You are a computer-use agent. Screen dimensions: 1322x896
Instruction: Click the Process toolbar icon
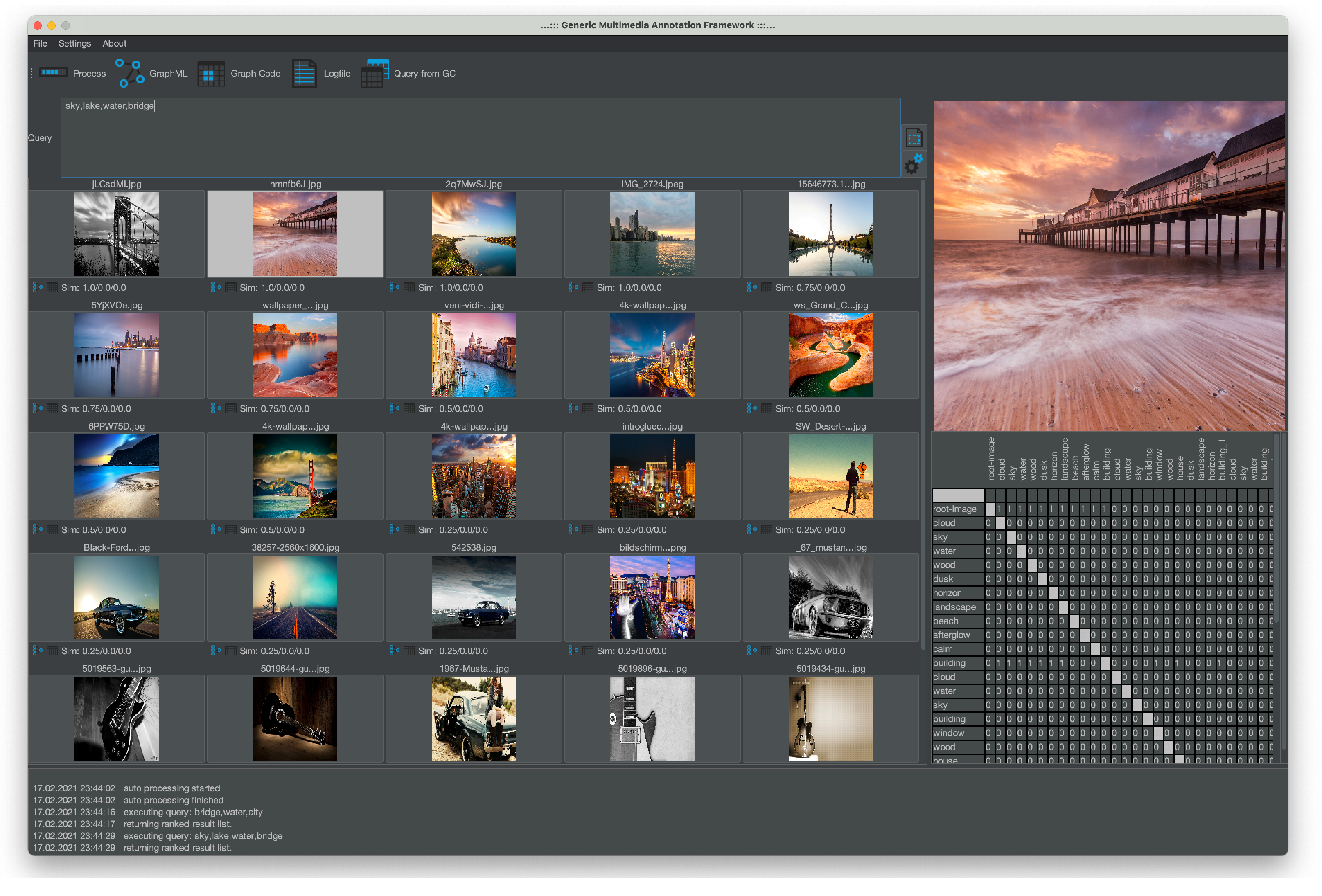[x=54, y=73]
